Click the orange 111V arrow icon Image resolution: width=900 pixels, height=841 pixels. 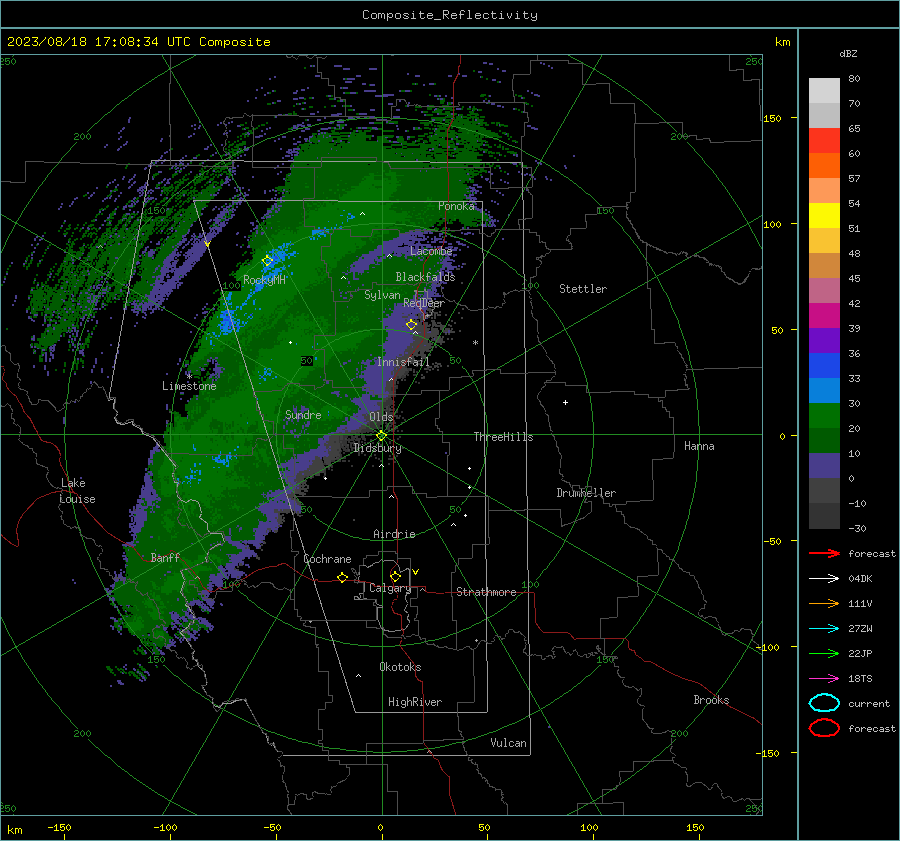click(x=824, y=603)
